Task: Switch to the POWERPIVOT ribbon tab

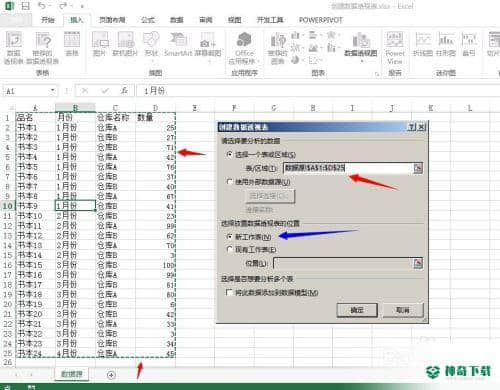Action: point(321,20)
